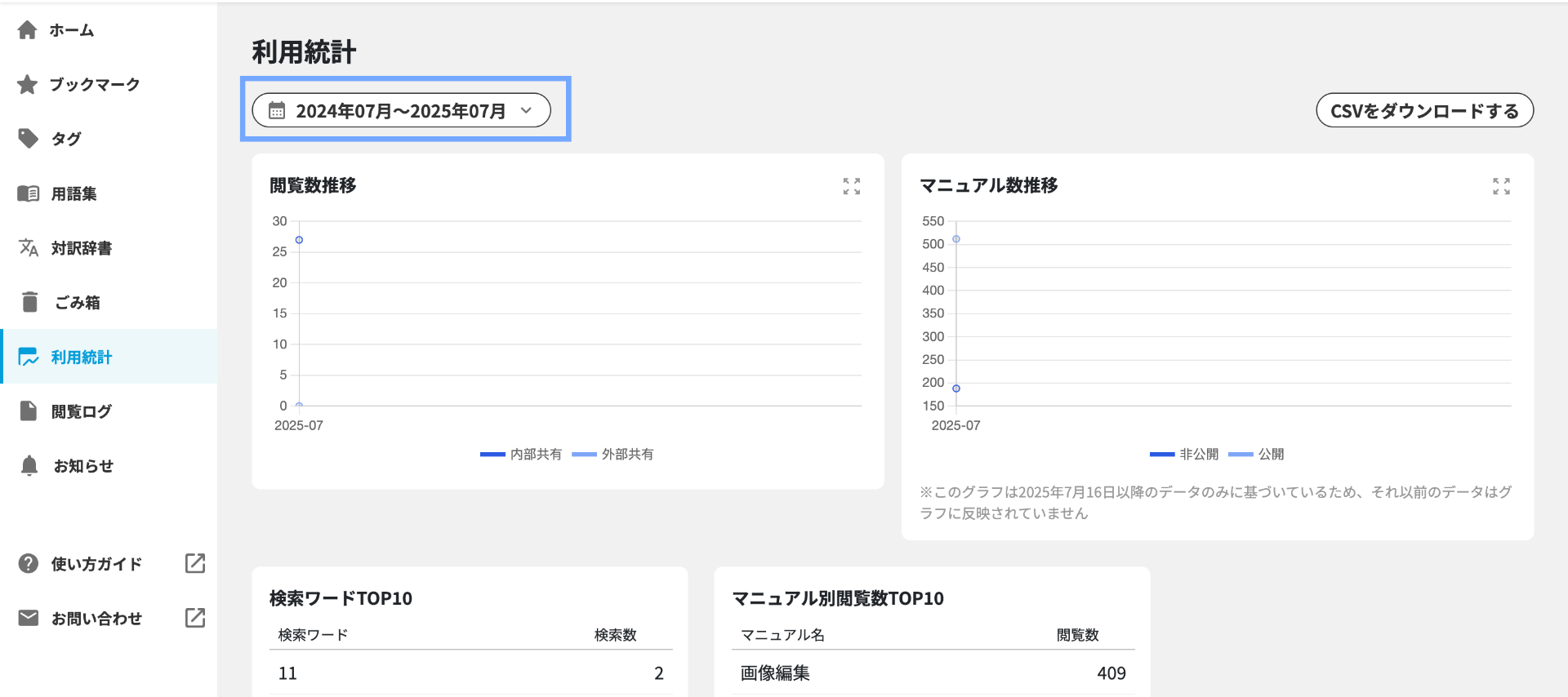Toggle the 公開 legend color swatch
This screenshot has width=1568, height=697.
pos(1240,455)
